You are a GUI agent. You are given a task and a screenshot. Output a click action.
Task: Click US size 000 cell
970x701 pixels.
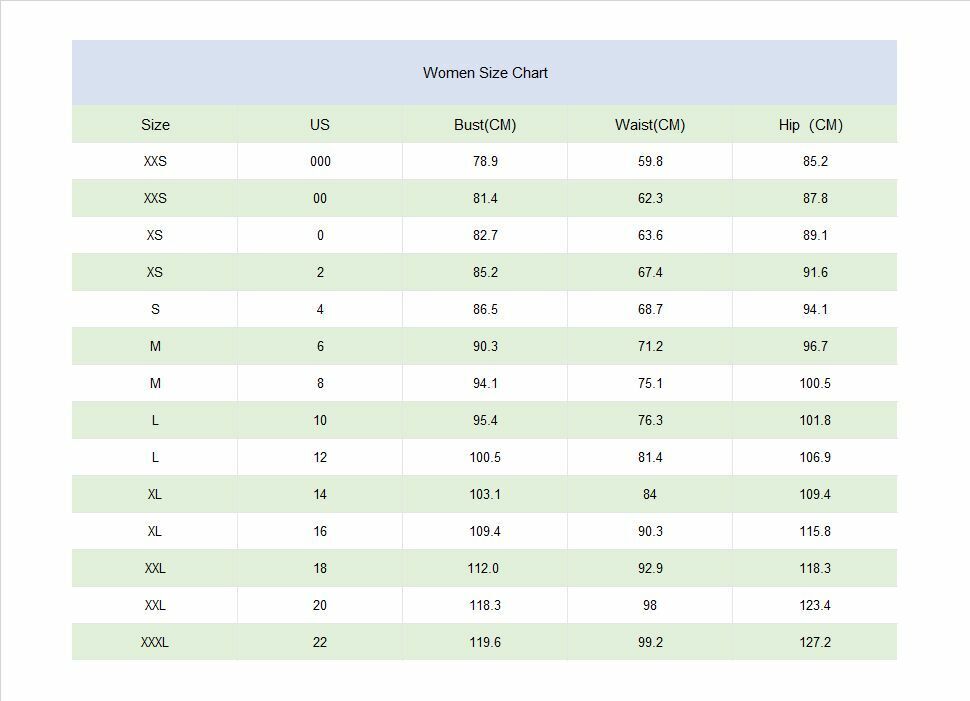tap(320, 161)
